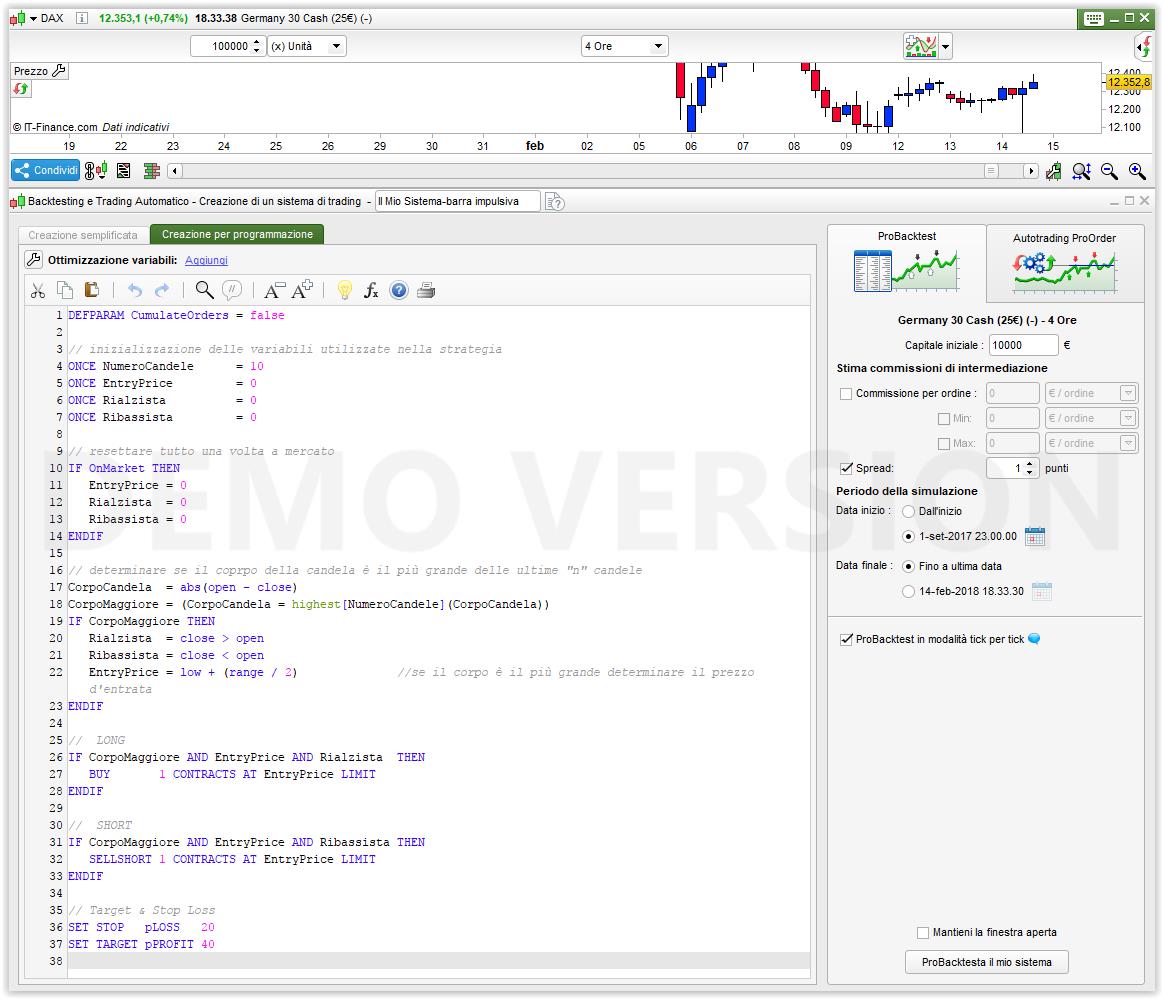The width and height of the screenshot is (1163, 999).
Task: Open the Min commission unit dropdown
Action: point(1128,418)
